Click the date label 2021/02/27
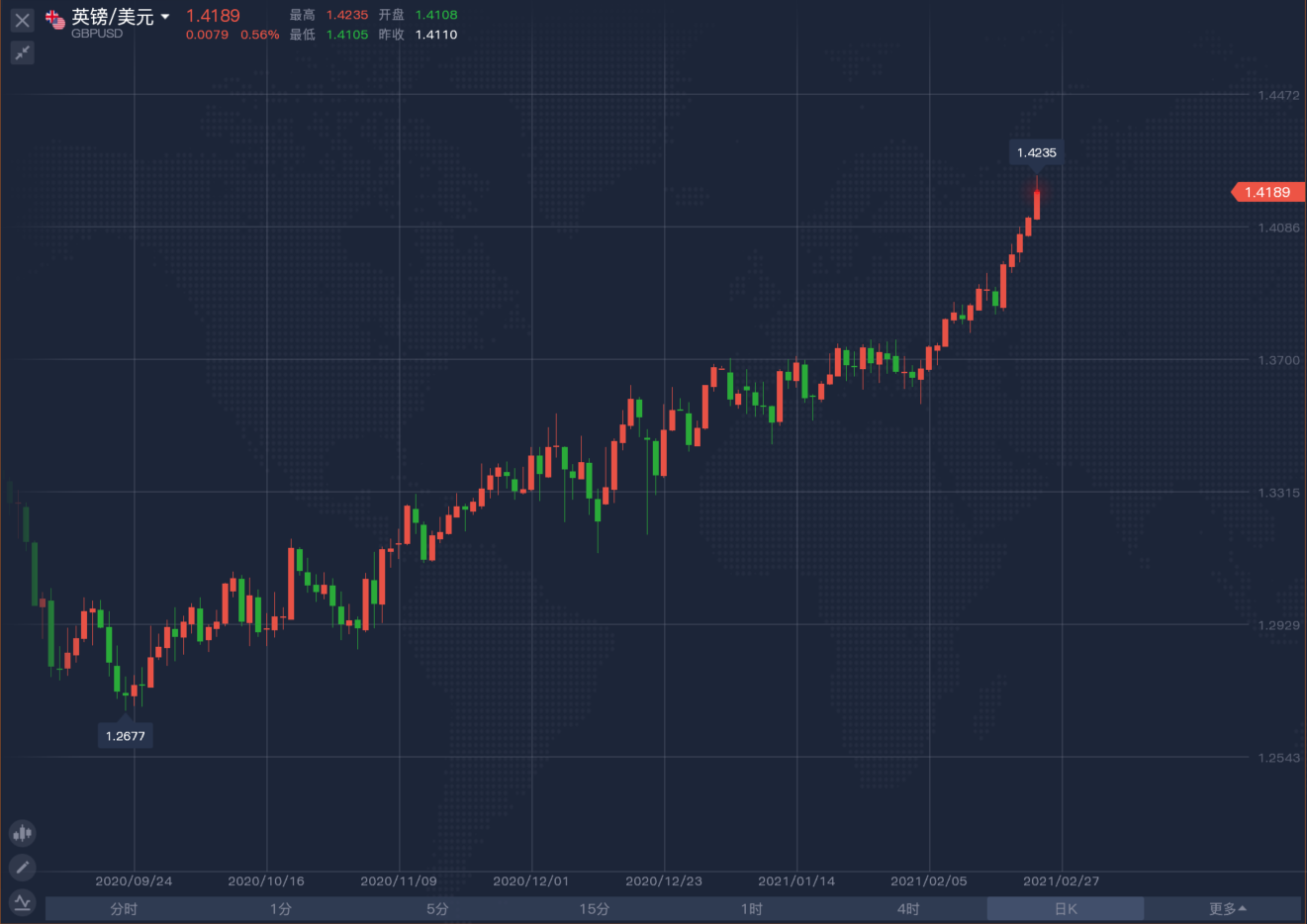Image resolution: width=1307 pixels, height=924 pixels. pos(1062,880)
